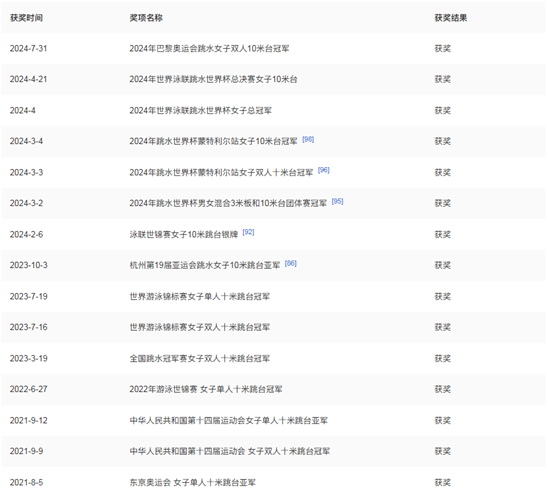Click 全国跳水冠军赛女子双人十米跳台冠军
The height and width of the screenshot is (496, 548).
200,358
